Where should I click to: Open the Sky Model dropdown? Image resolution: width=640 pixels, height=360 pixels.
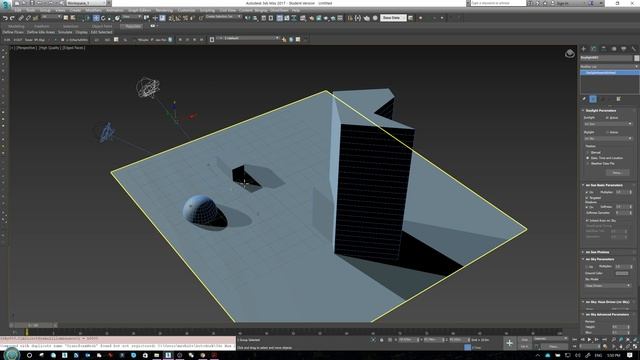coord(608,285)
